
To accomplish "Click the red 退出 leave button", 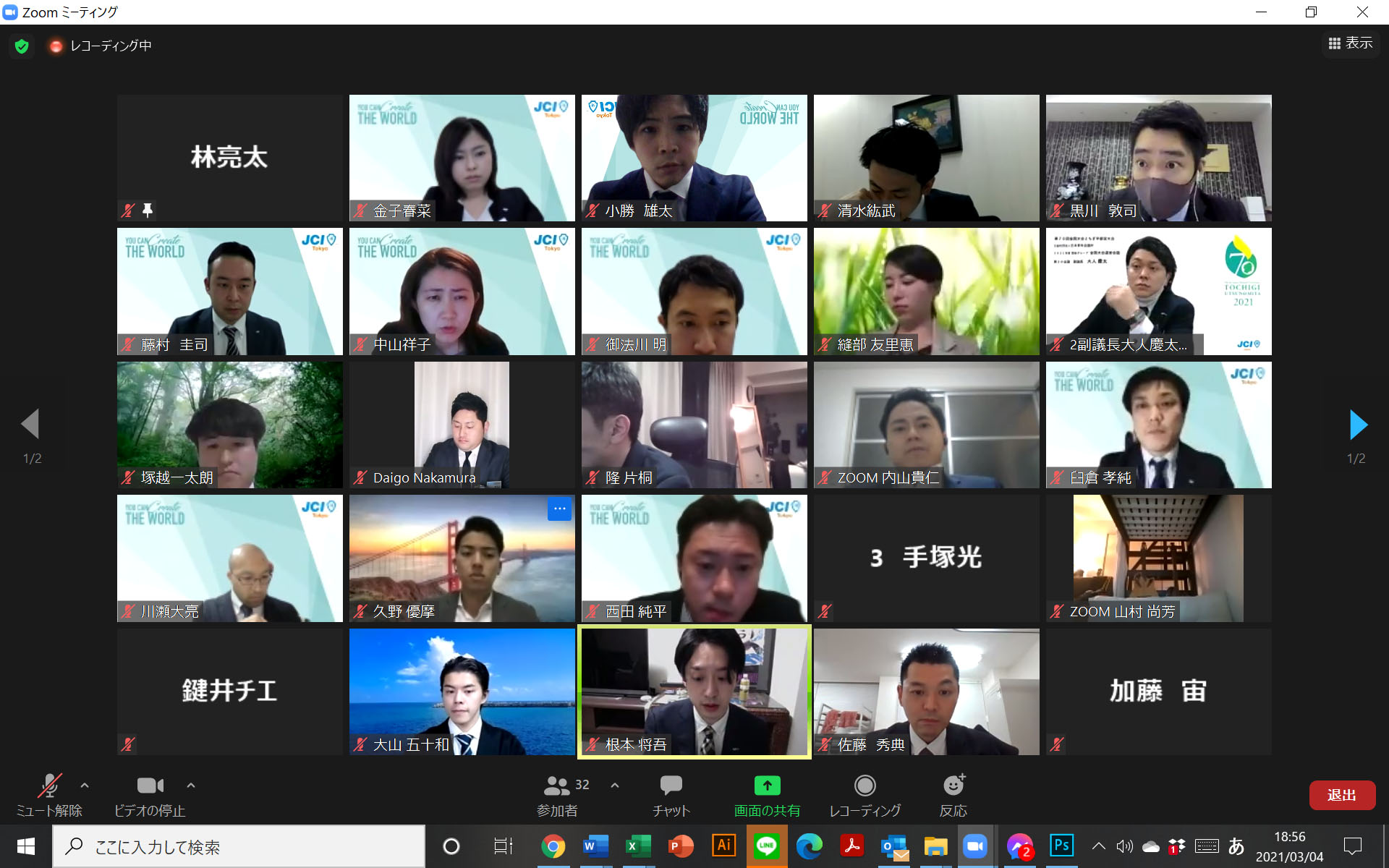I will (x=1342, y=795).
